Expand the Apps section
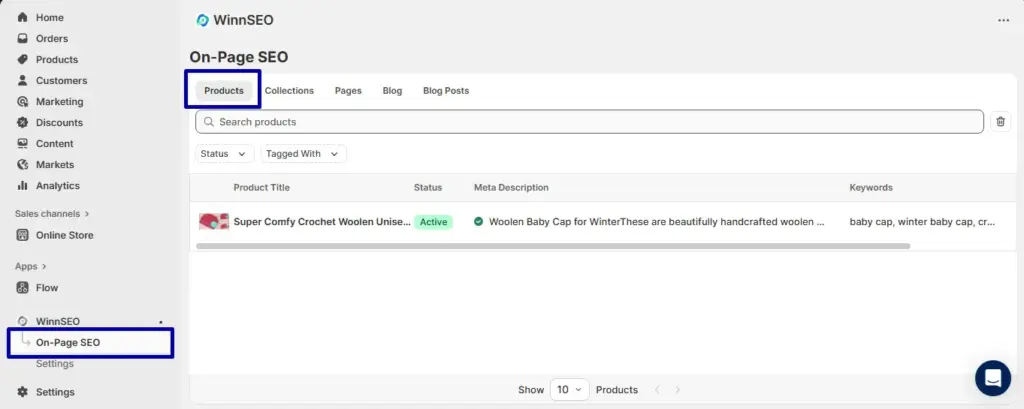 (31, 266)
